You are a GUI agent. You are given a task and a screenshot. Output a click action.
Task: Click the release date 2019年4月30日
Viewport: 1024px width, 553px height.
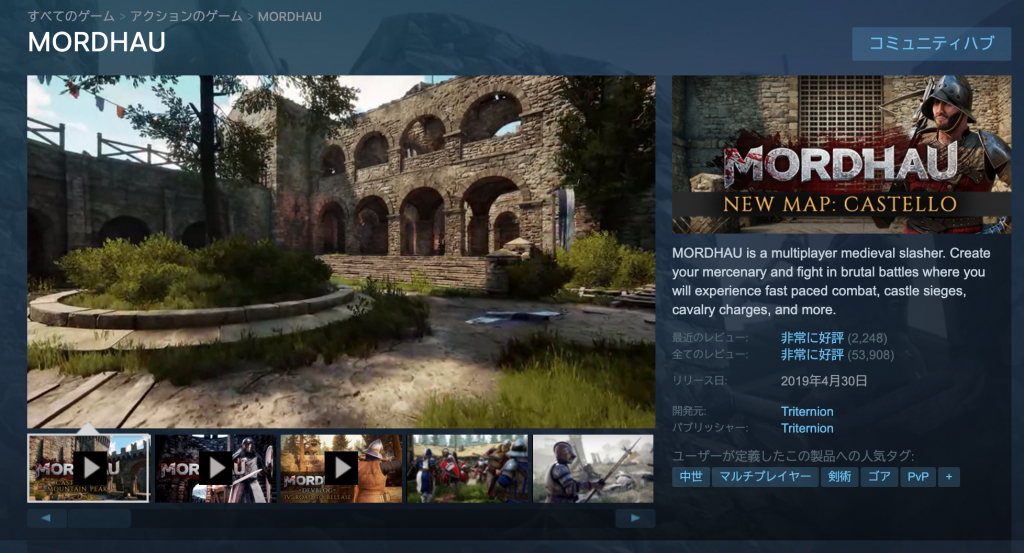pos(824,381)
